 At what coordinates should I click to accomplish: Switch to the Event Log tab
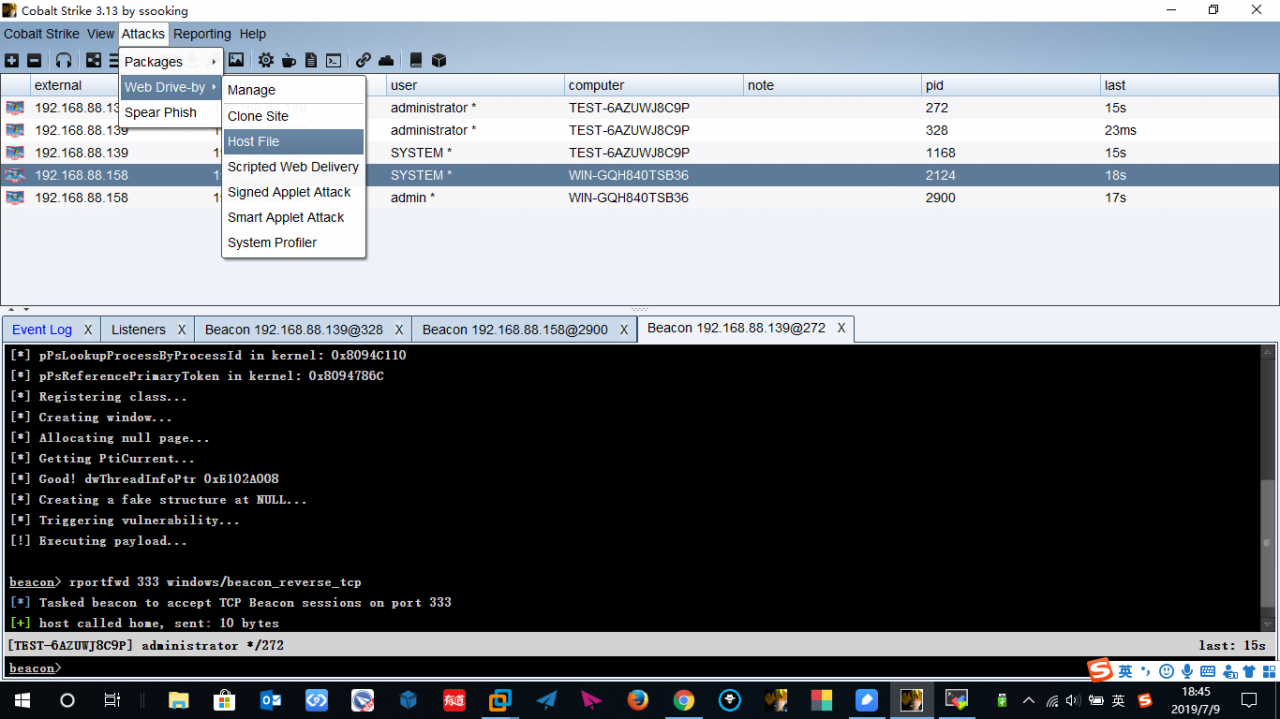coord(42,330)
